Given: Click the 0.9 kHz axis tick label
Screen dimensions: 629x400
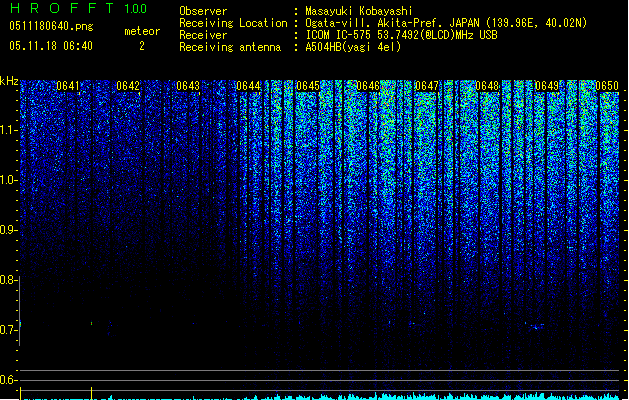Looking at the screenshot, I should click(x=8, y=230).
